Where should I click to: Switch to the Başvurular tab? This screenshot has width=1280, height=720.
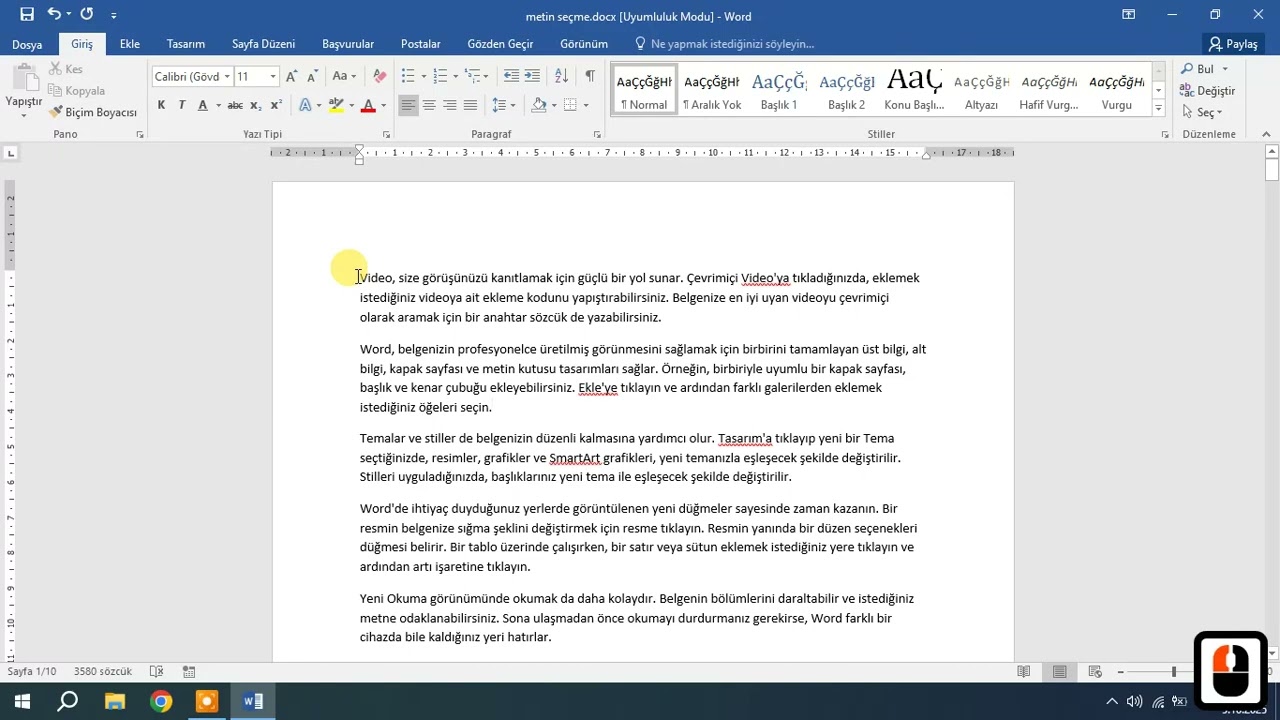tap(348, 44)
